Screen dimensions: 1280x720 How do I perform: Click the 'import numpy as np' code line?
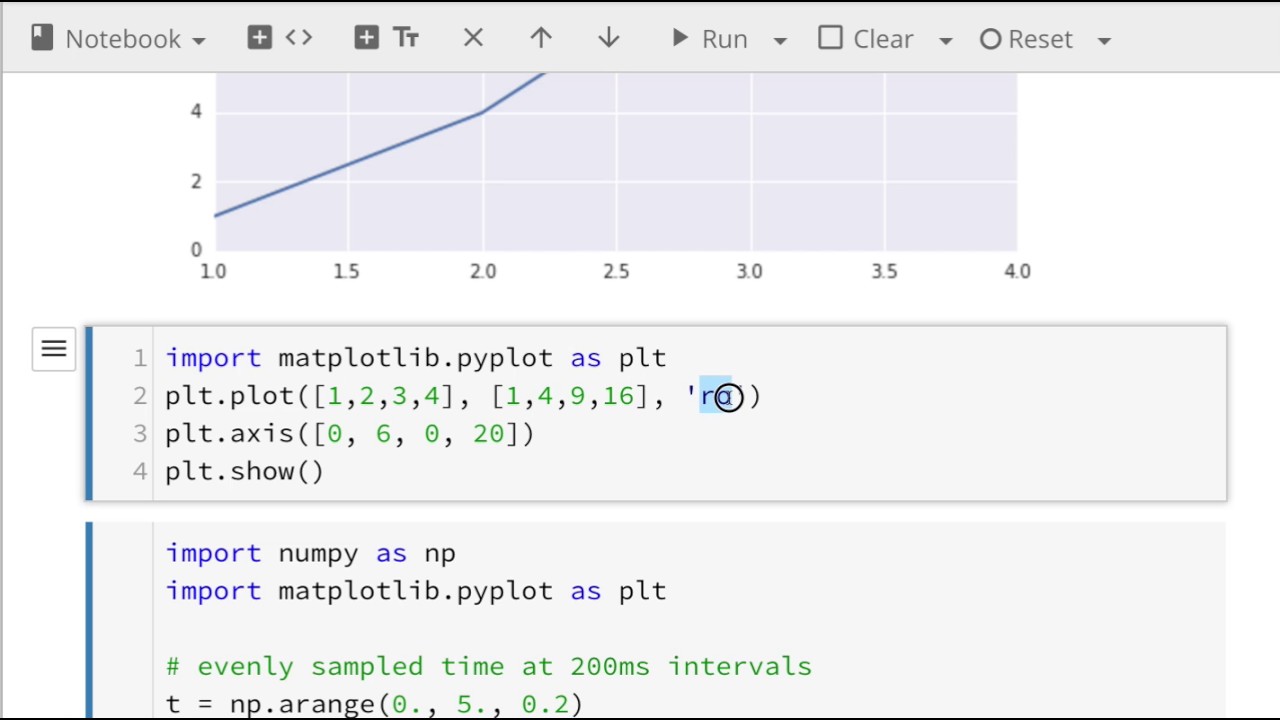(x=310, y=554)
